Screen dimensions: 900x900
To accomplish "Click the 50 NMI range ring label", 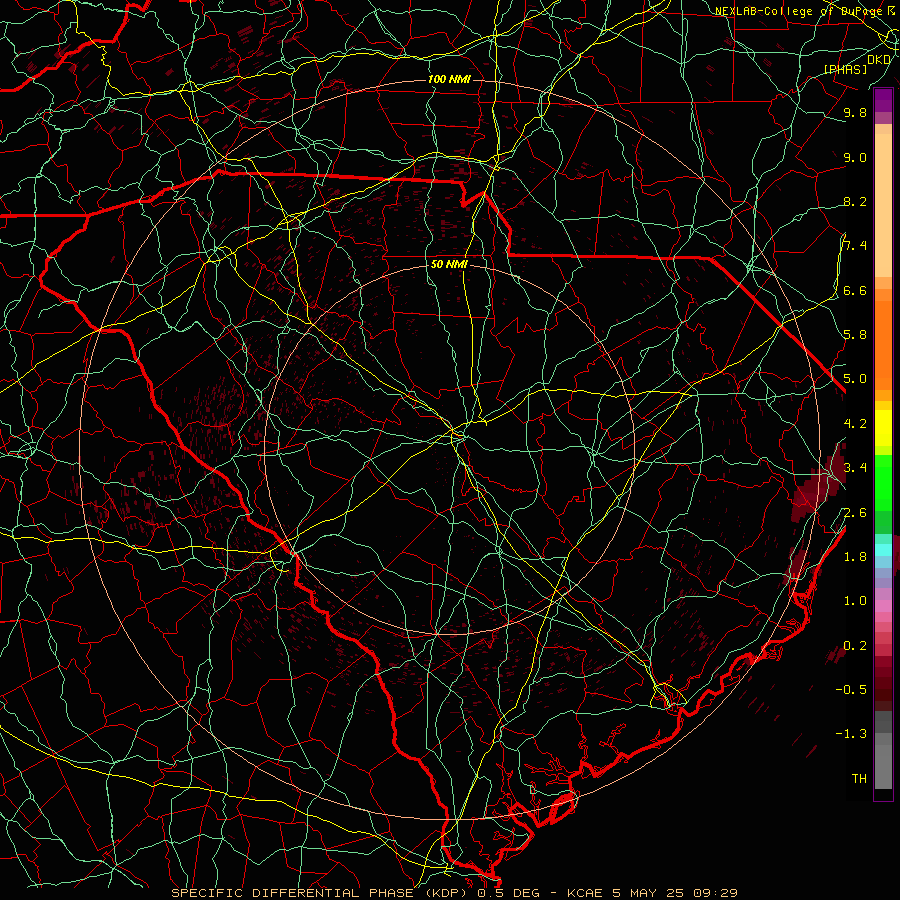I will pos(449,264).
